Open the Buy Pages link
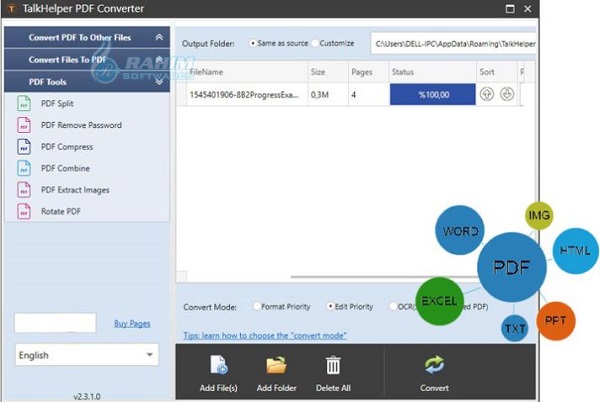Viewport: 600px width, 402px height. click(132, 324)
